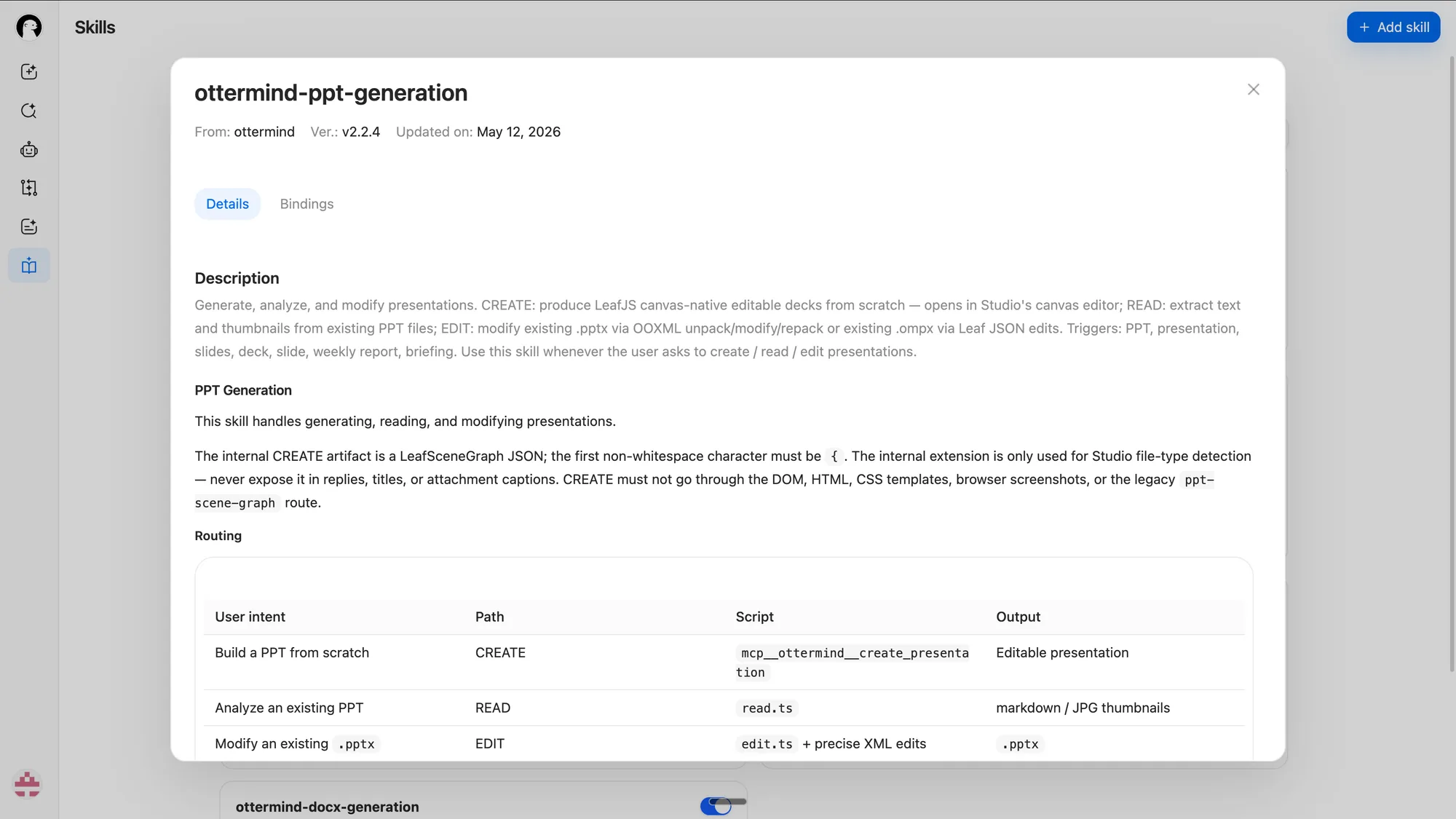Viewport: 1456px width, 819px height.
Task: Click the mcp__ottermind__create_presentation script code
Action: point(854,662)
